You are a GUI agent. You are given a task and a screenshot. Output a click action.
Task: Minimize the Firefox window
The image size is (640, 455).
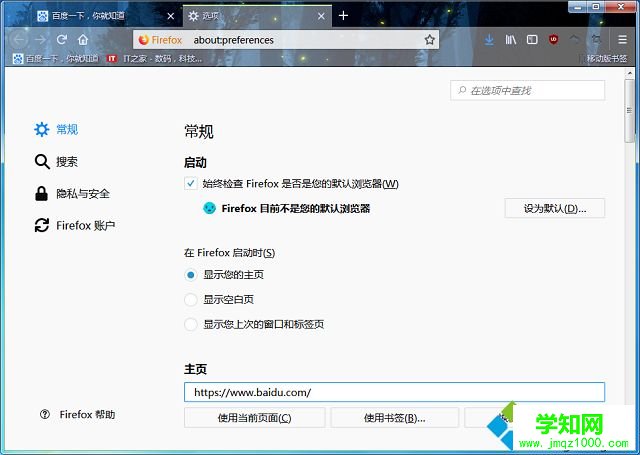pyautogui.click(x=578, y=7)
